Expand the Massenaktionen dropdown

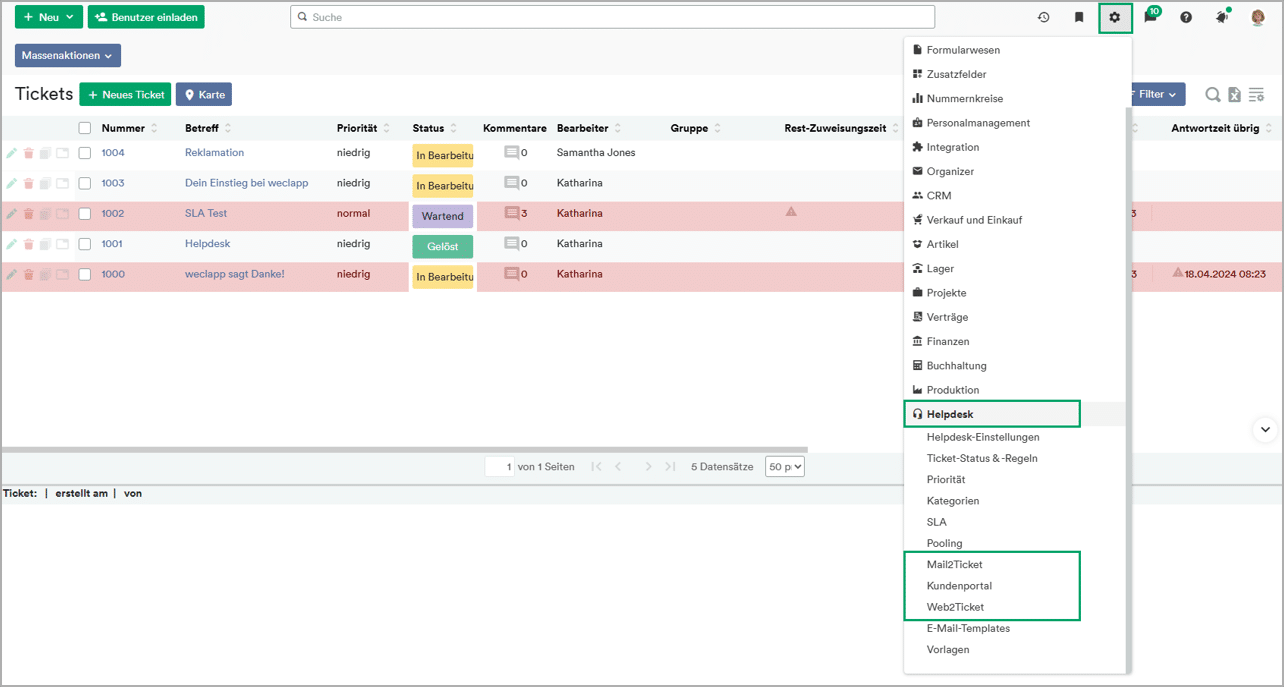tap(67, 56)
